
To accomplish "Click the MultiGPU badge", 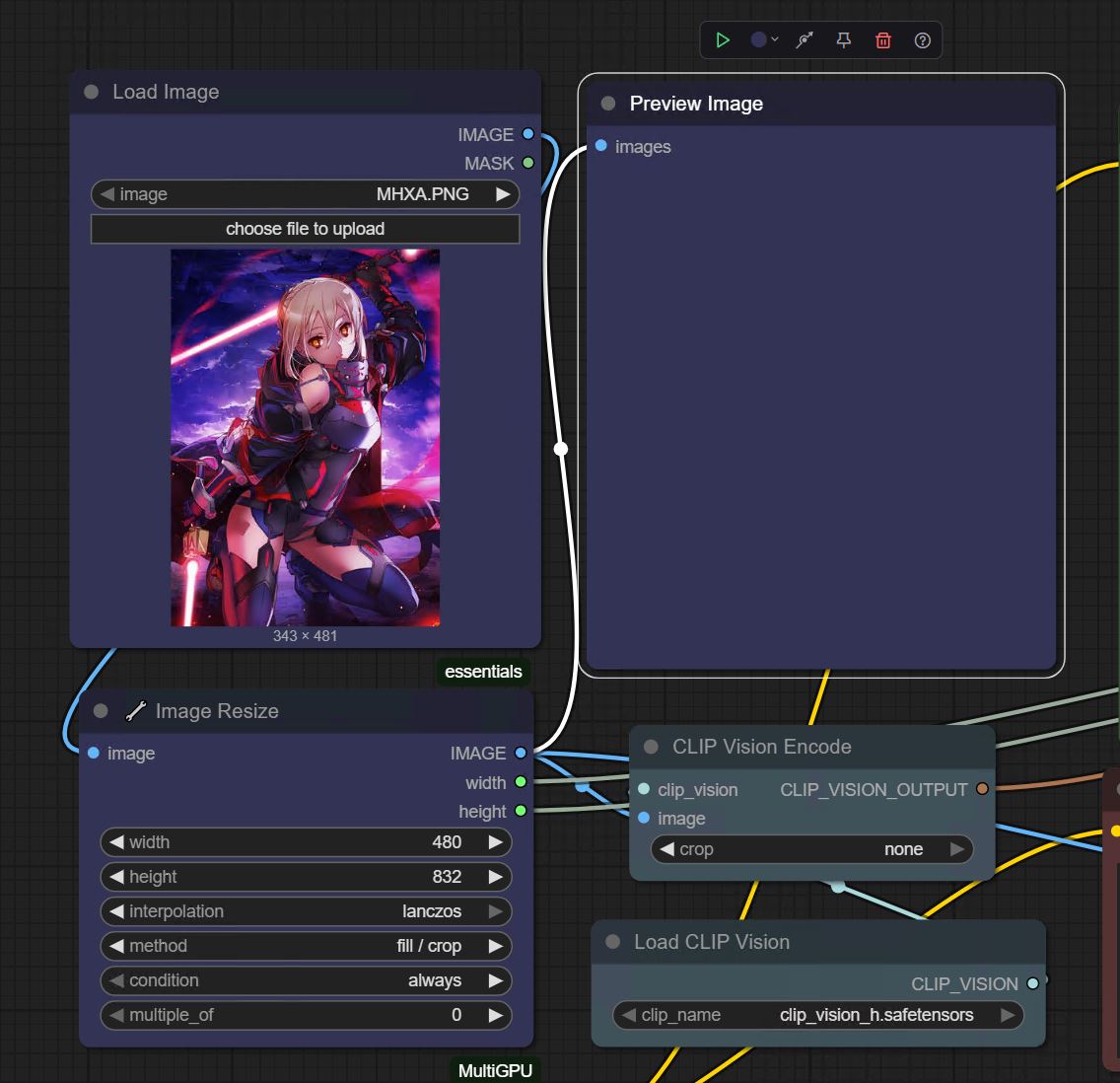I will [495, 1070].
